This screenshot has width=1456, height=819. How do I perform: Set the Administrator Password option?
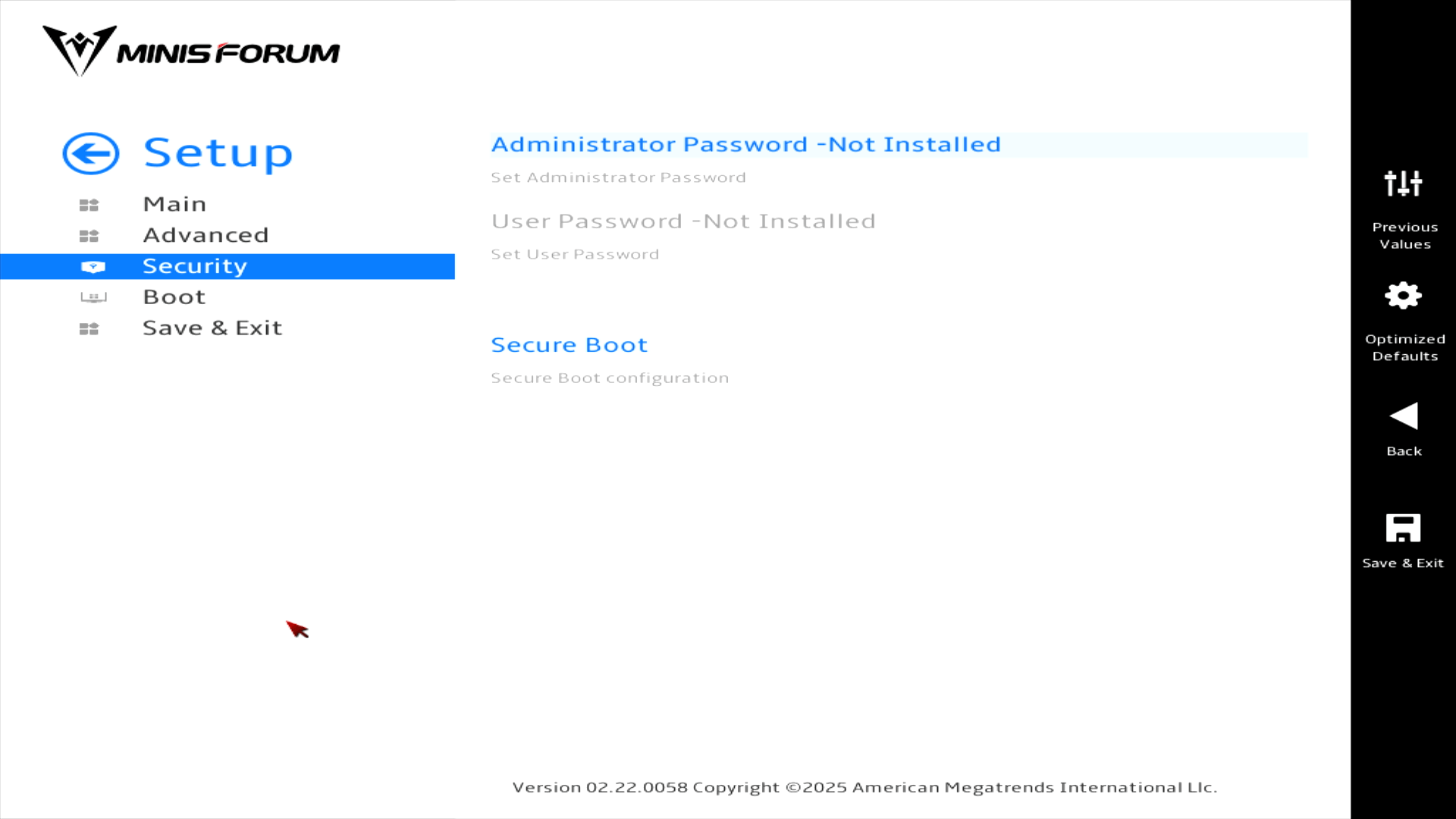coord(745,145)
